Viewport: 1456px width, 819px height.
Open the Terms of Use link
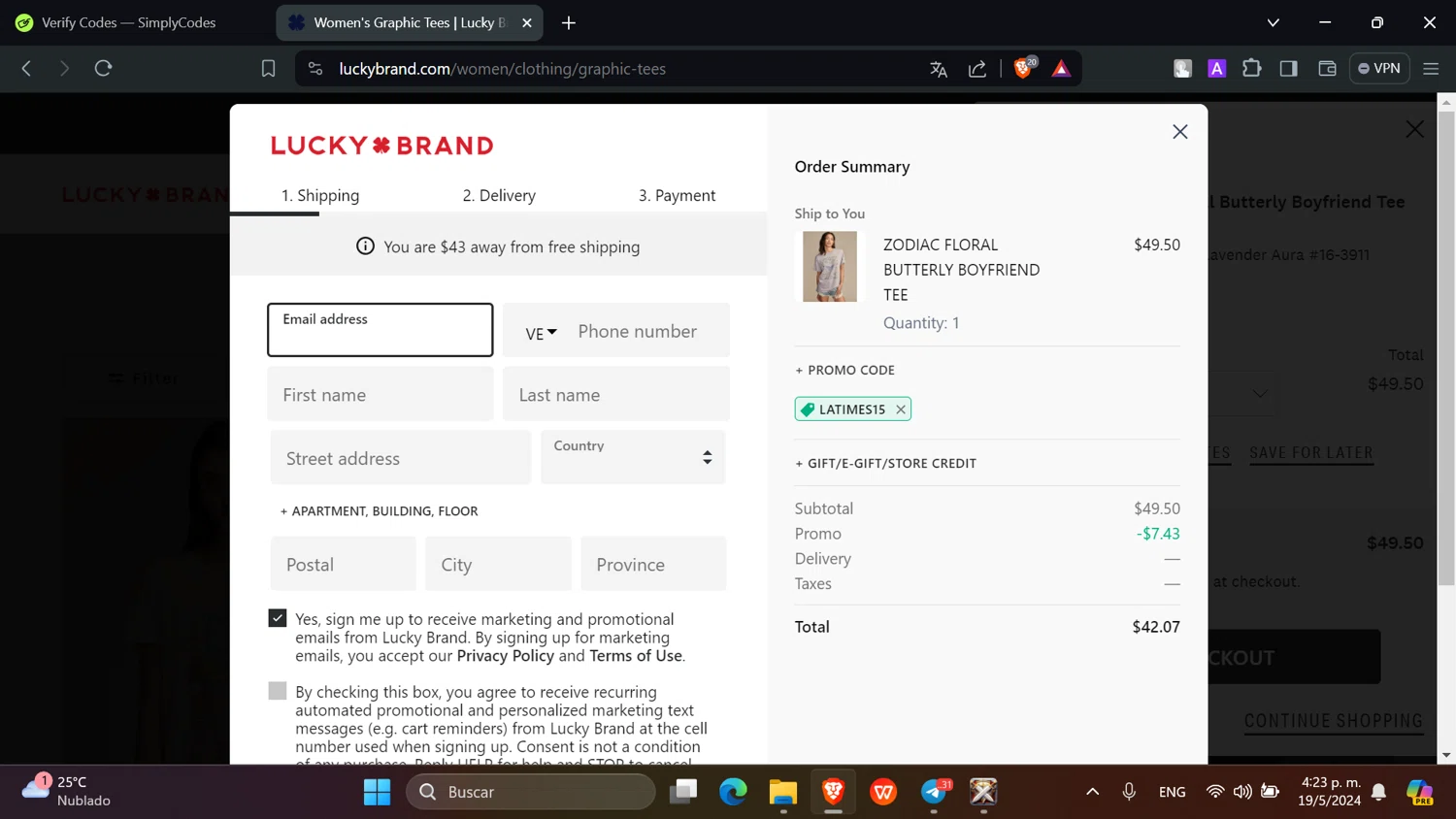pos(636,656)
